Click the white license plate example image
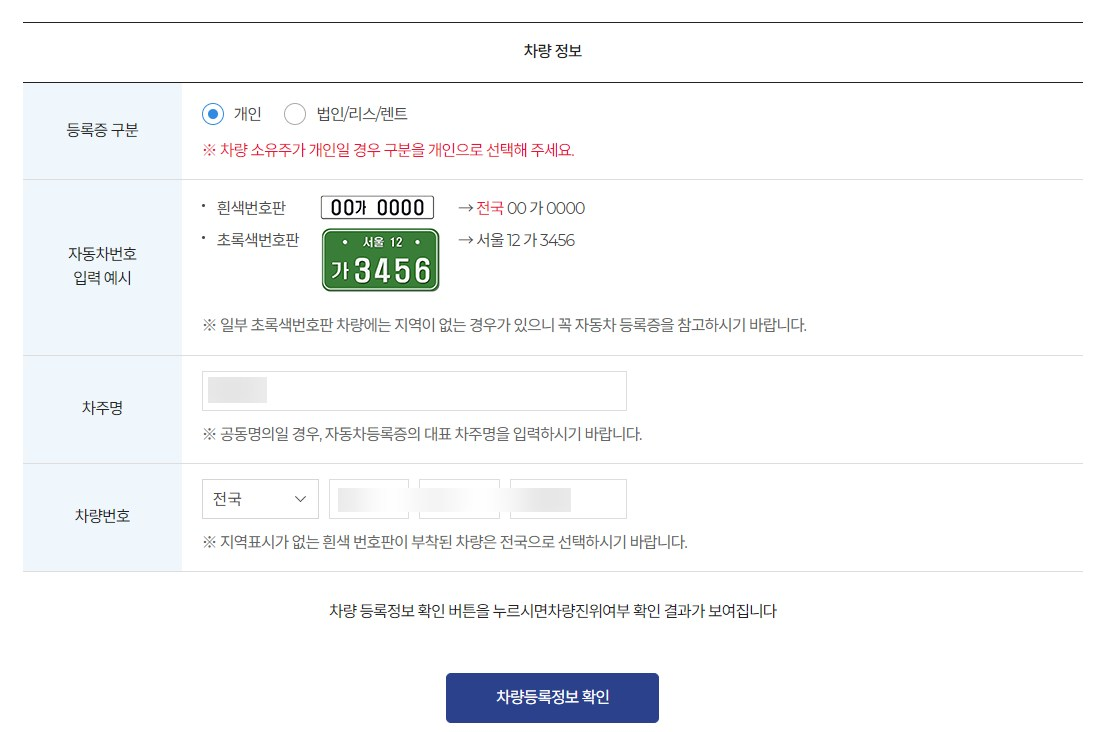This screenshot has height=732, width=1099. pos(377,207)
